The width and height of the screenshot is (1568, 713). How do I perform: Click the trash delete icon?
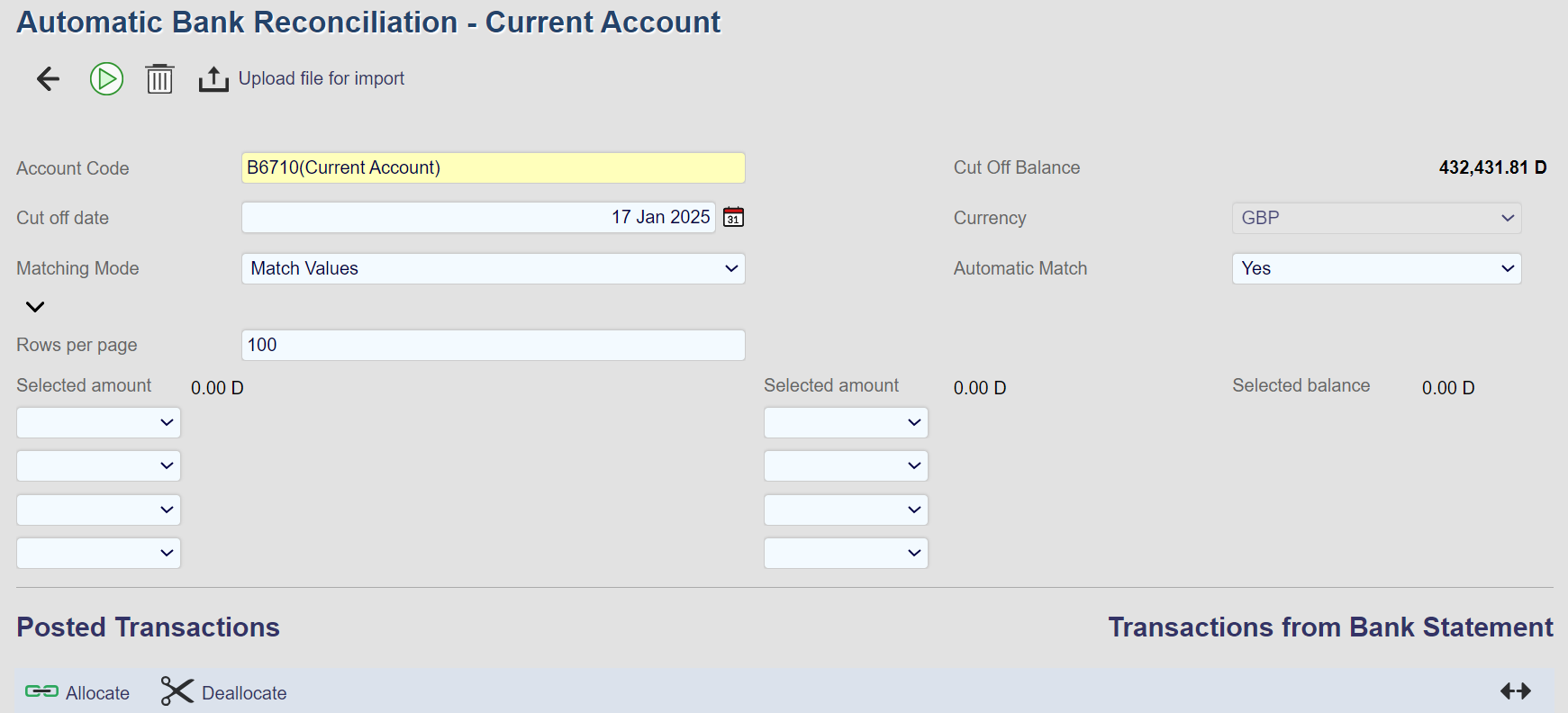(159, 79)
